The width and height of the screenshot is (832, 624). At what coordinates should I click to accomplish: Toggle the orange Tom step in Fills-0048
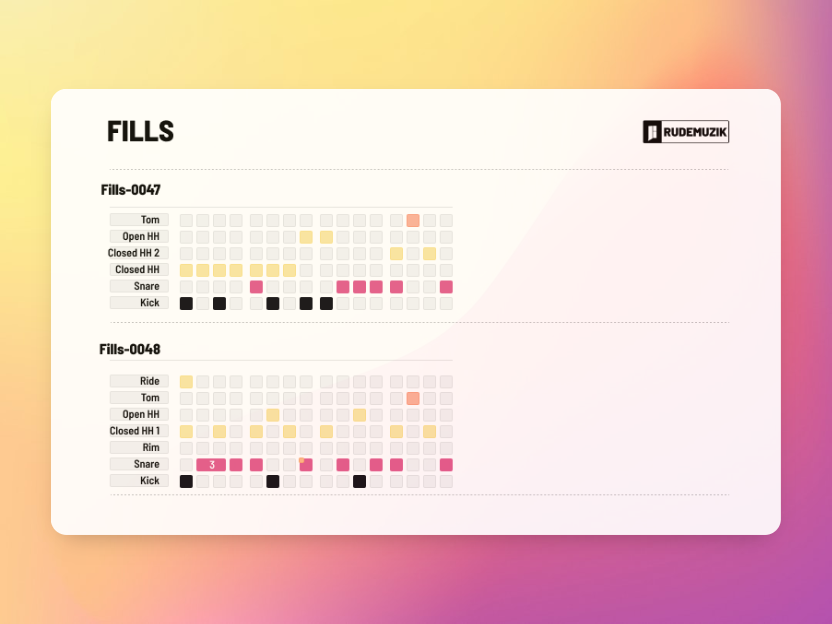click(412, 398)
